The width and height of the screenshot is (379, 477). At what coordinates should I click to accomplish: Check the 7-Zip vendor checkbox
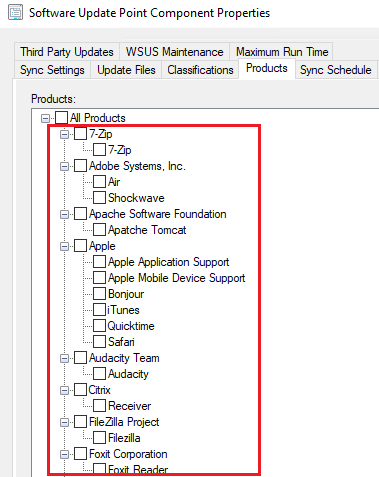[x=80, y=134]
